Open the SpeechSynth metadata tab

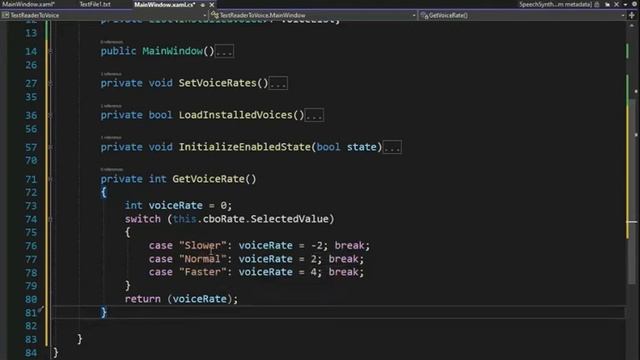tap(555, 4)
